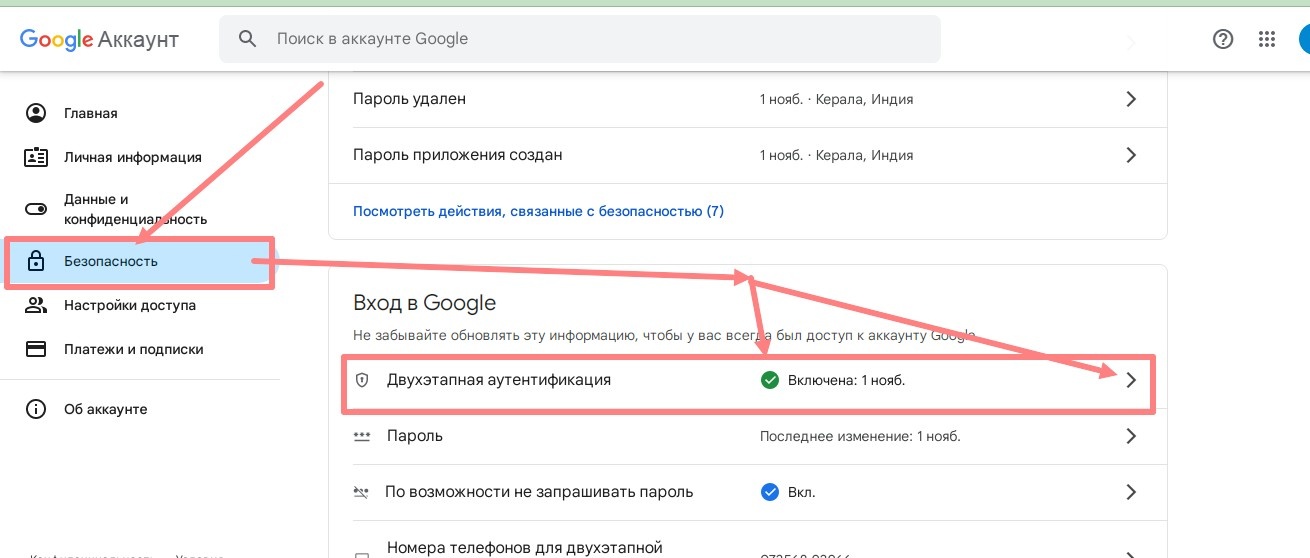Viewport: 1310px width, 558px height.
Task: Open the Google apps grid icon
Action: (x=1267, y=39)
